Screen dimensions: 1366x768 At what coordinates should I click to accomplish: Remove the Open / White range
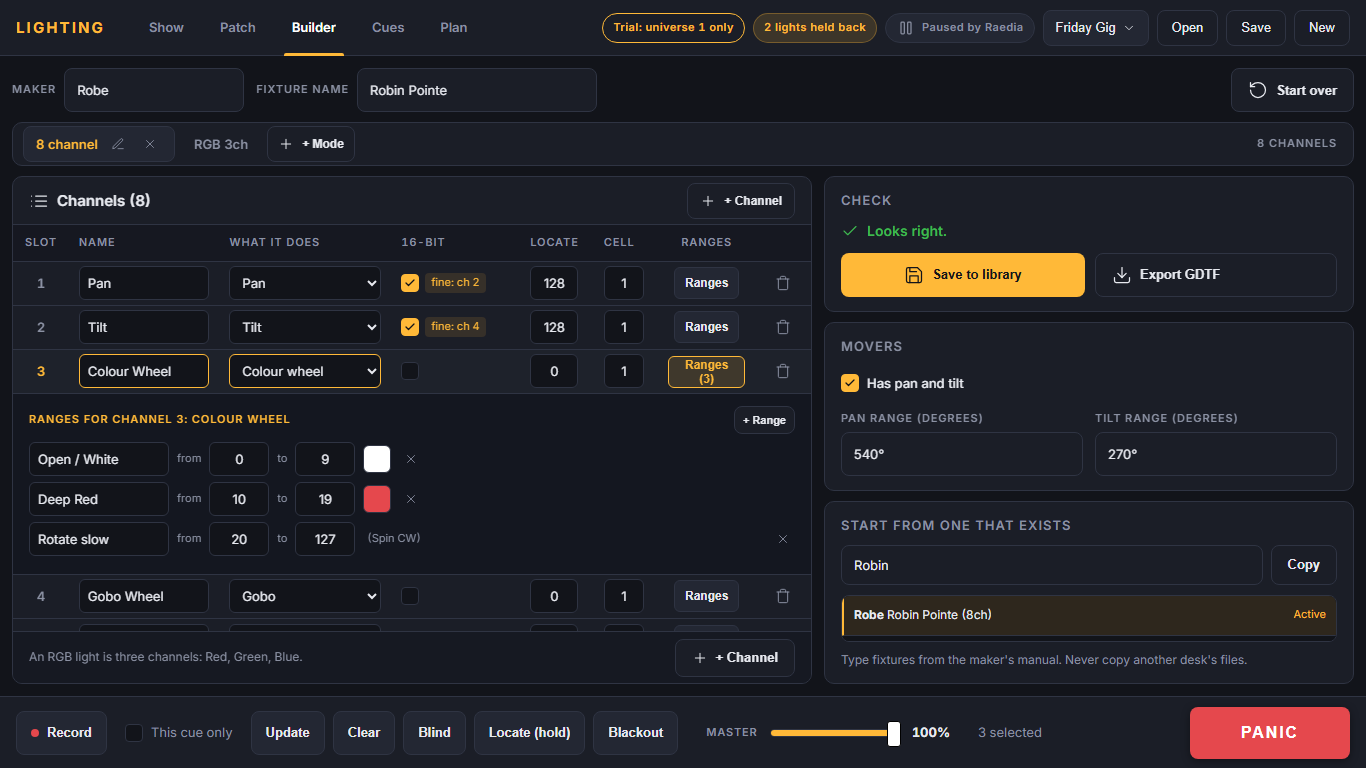point(411,459)
